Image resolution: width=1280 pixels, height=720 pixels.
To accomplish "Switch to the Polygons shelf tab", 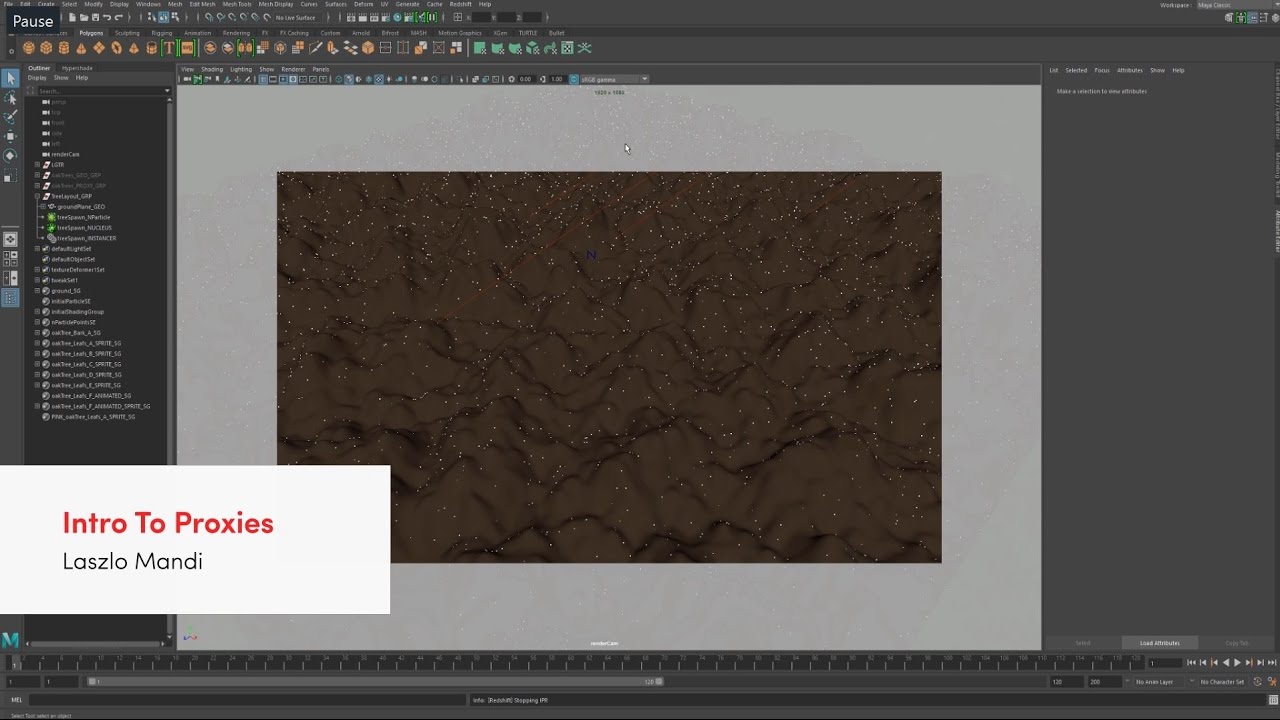I will click(91, 33).
